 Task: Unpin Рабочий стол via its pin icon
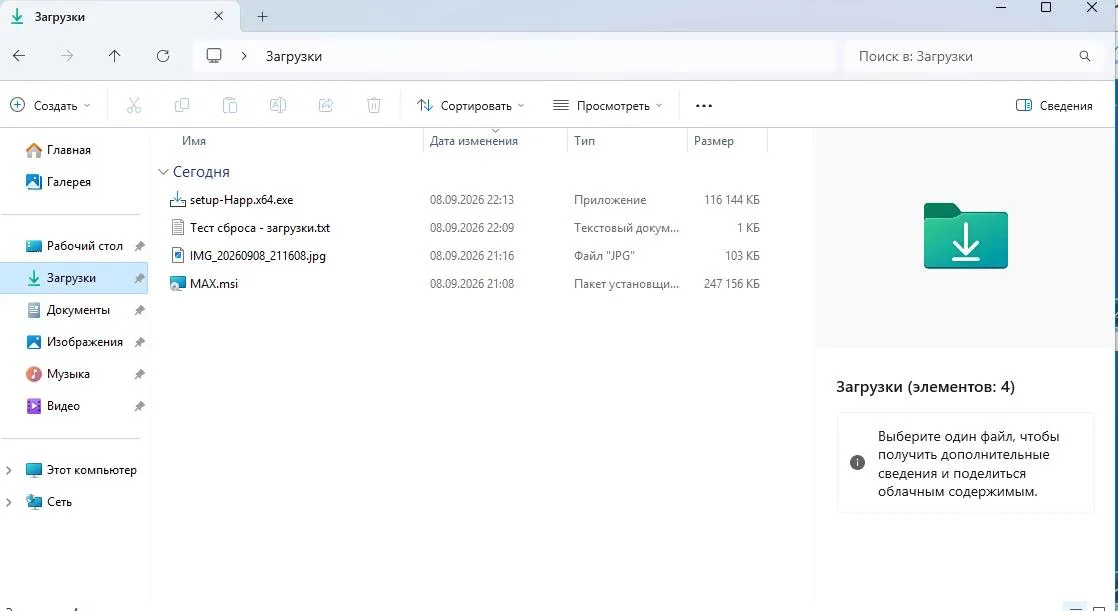tap(140, 246)
